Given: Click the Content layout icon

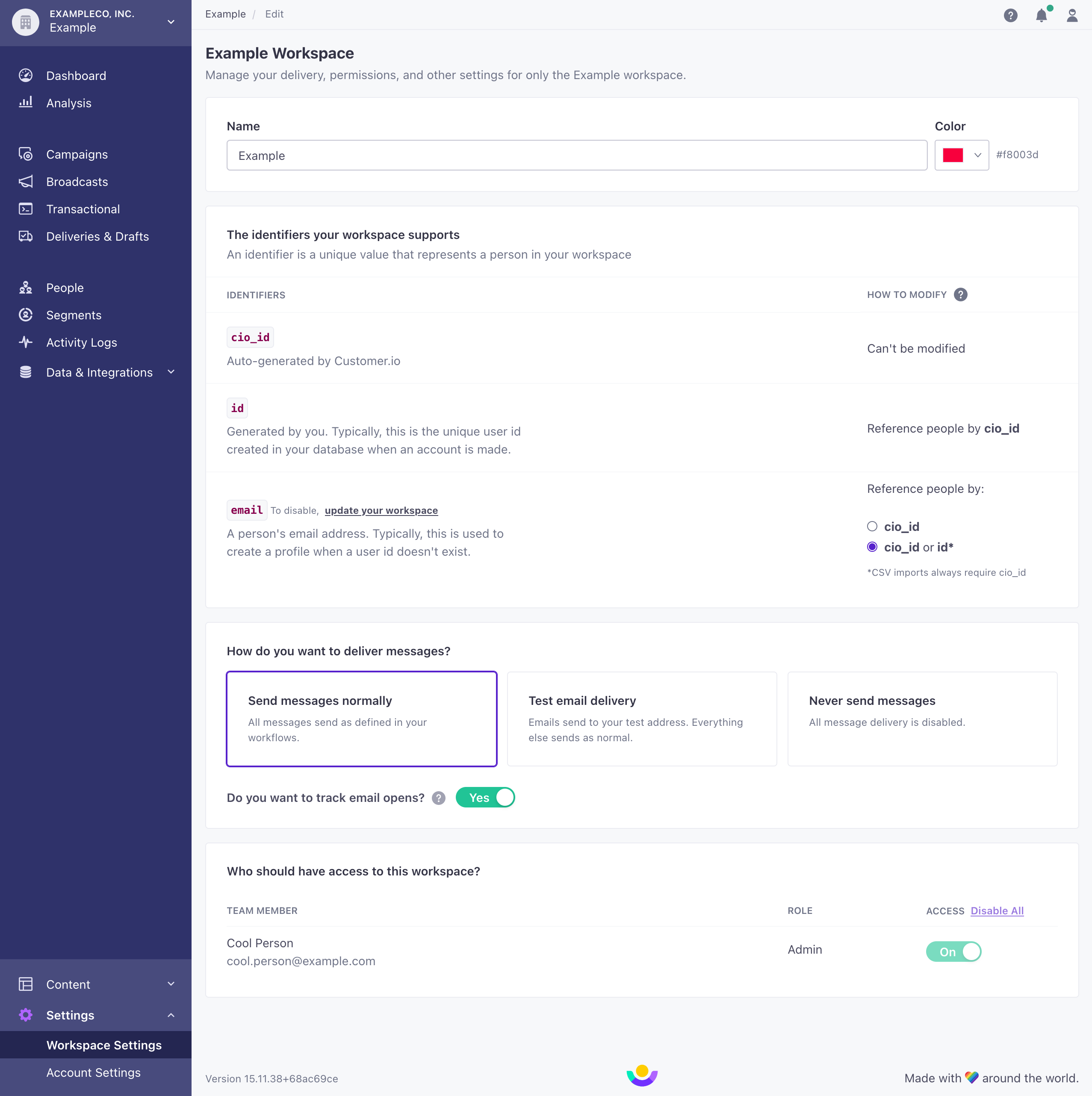Looking at the screenshot, I should pos(26,984).
